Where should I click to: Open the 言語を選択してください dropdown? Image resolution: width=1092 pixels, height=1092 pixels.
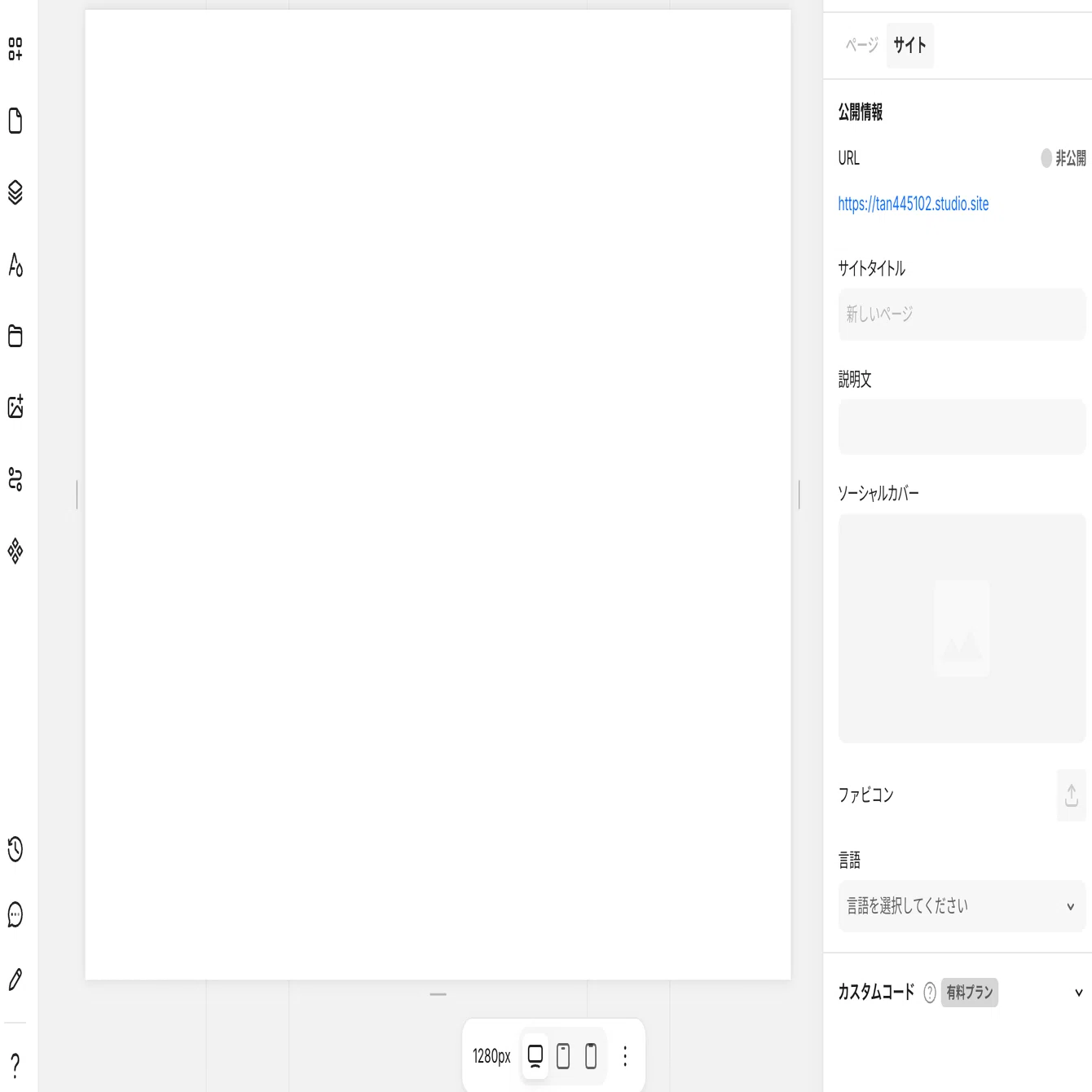tap(962, 906)
